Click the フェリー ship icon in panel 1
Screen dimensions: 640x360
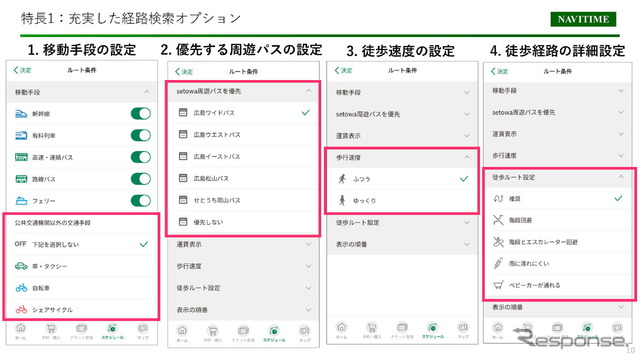click(21, 201)
